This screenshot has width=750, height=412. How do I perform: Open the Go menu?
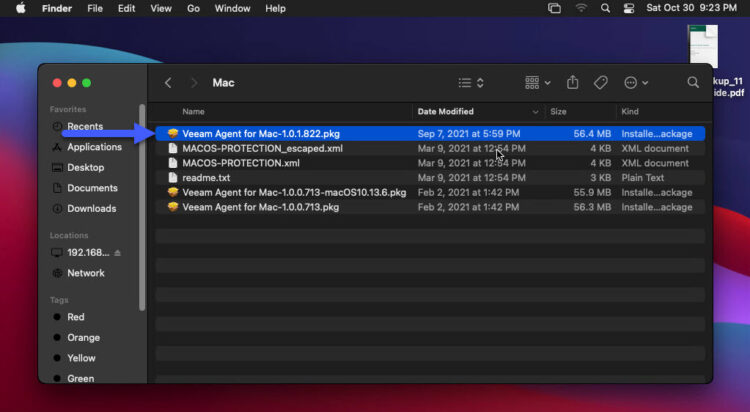[x=193, y=9]
